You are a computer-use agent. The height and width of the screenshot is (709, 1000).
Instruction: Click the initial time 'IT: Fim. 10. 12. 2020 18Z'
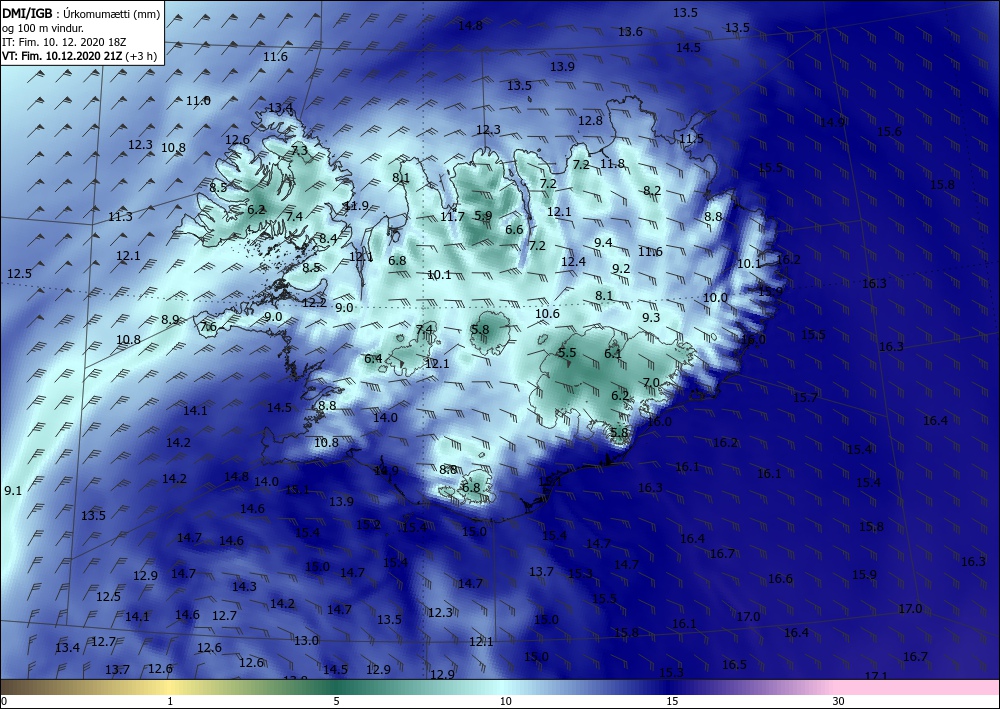pyautogui.click(x=62, y=43)
